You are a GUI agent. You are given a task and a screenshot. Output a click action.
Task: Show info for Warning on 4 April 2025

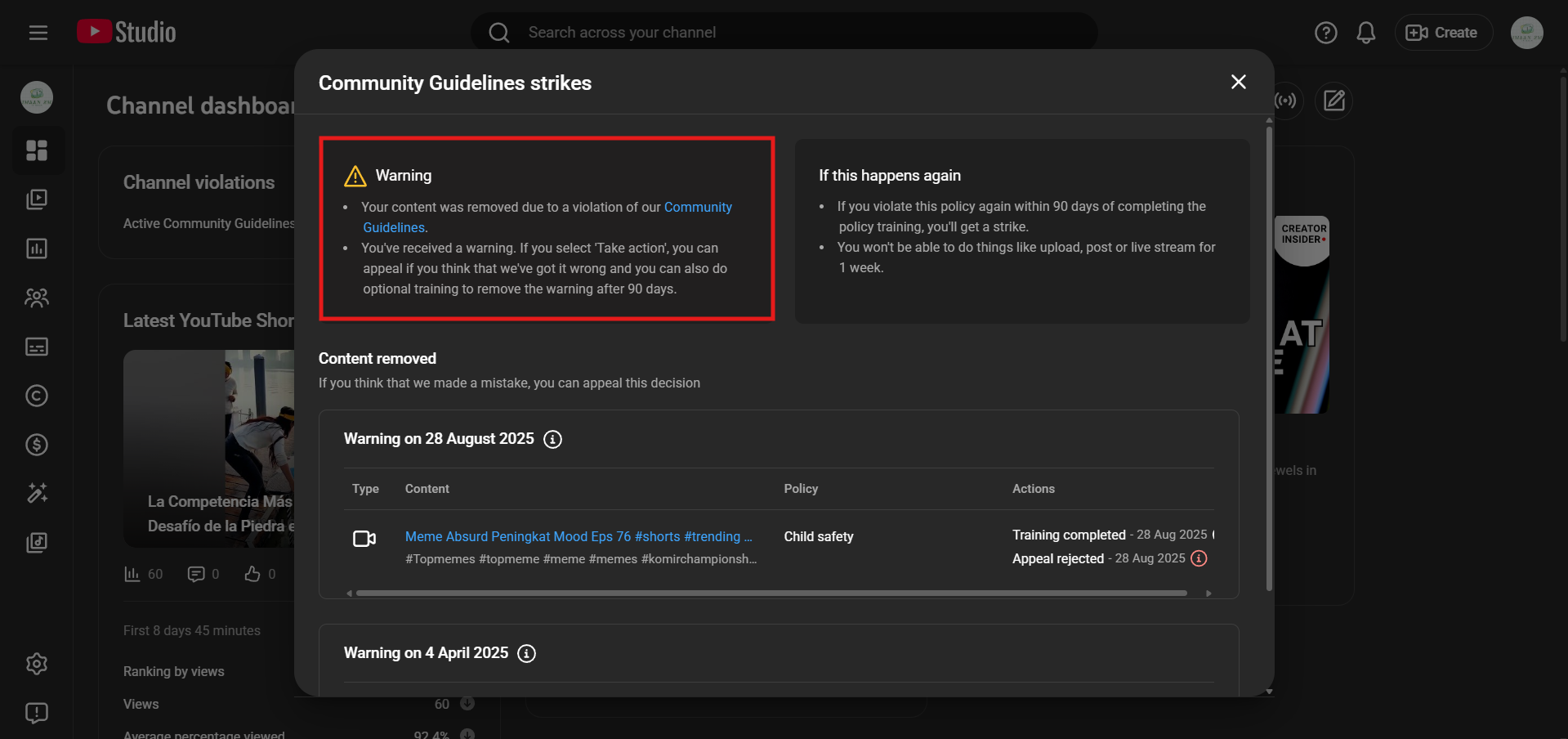pos(527,654)
